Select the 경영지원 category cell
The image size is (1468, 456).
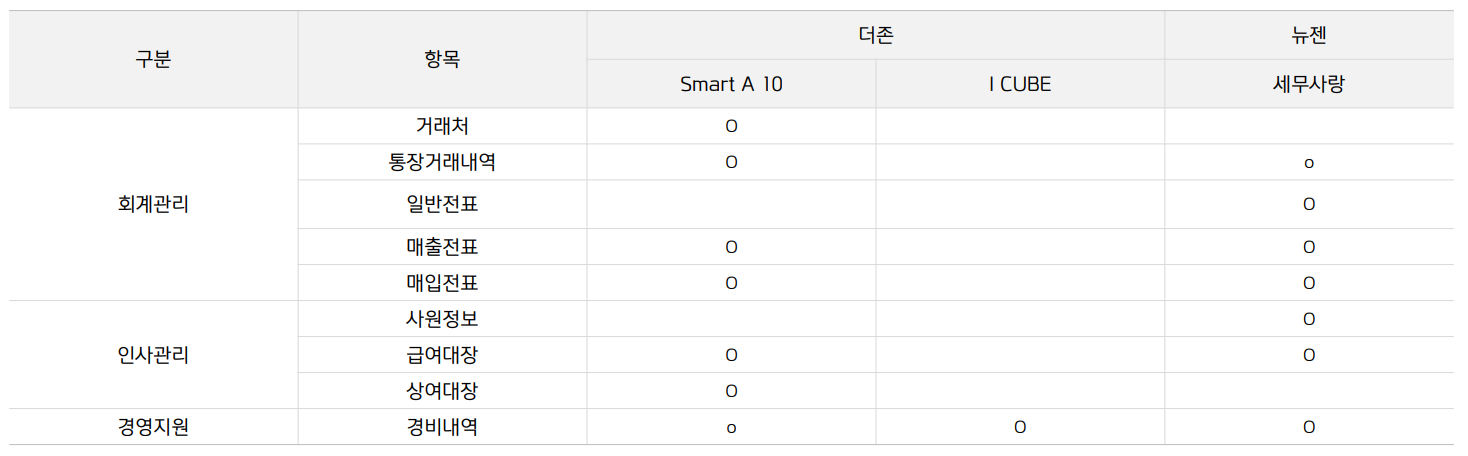tap(153, 427)
